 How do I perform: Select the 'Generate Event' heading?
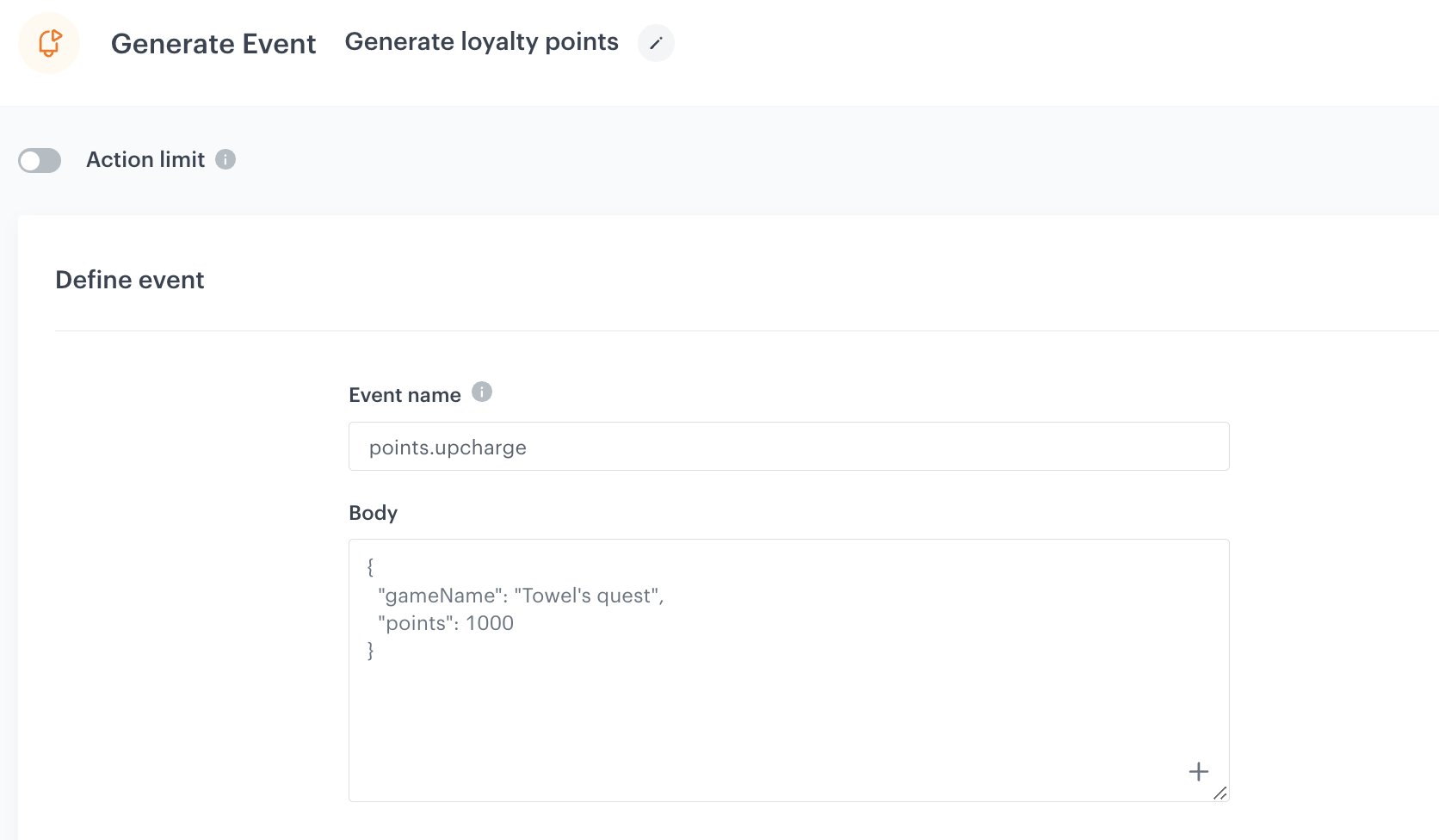pos(213,43)
